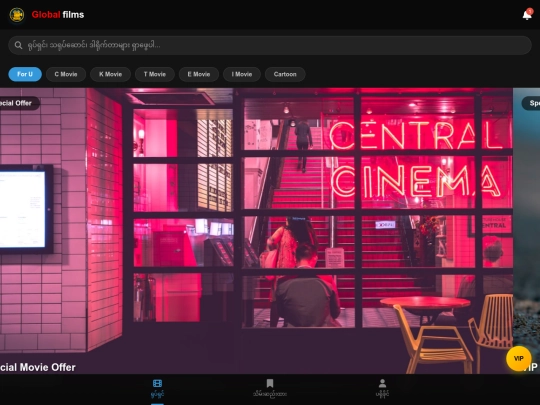Select the T Movie category
The image size is (540, 405).
click(x=155, y=74)
